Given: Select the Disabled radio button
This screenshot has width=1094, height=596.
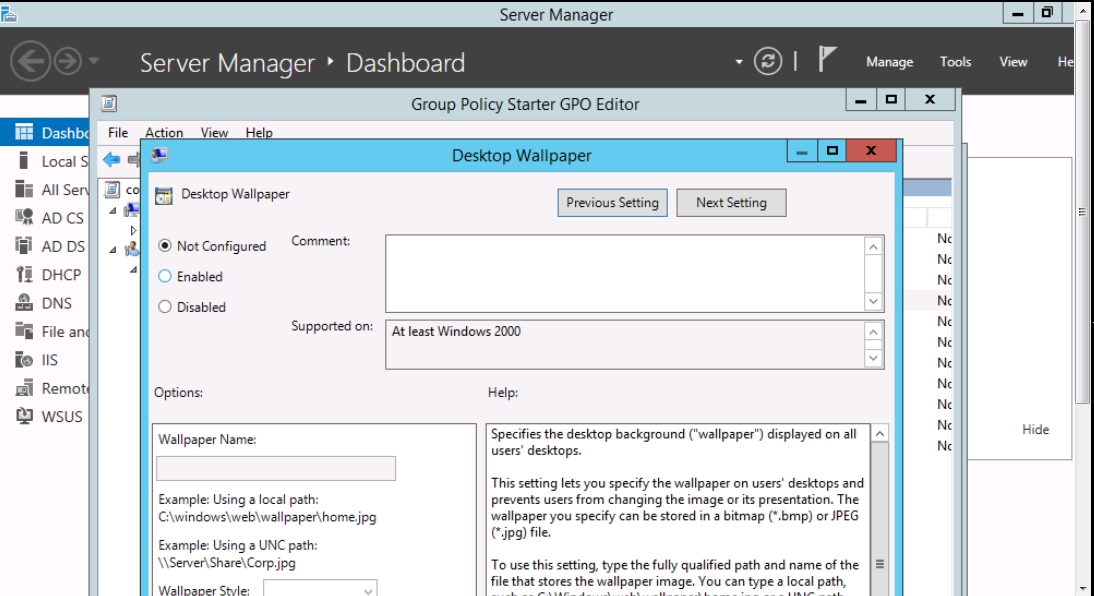Looking at the screenshot, I should [165, 307].
